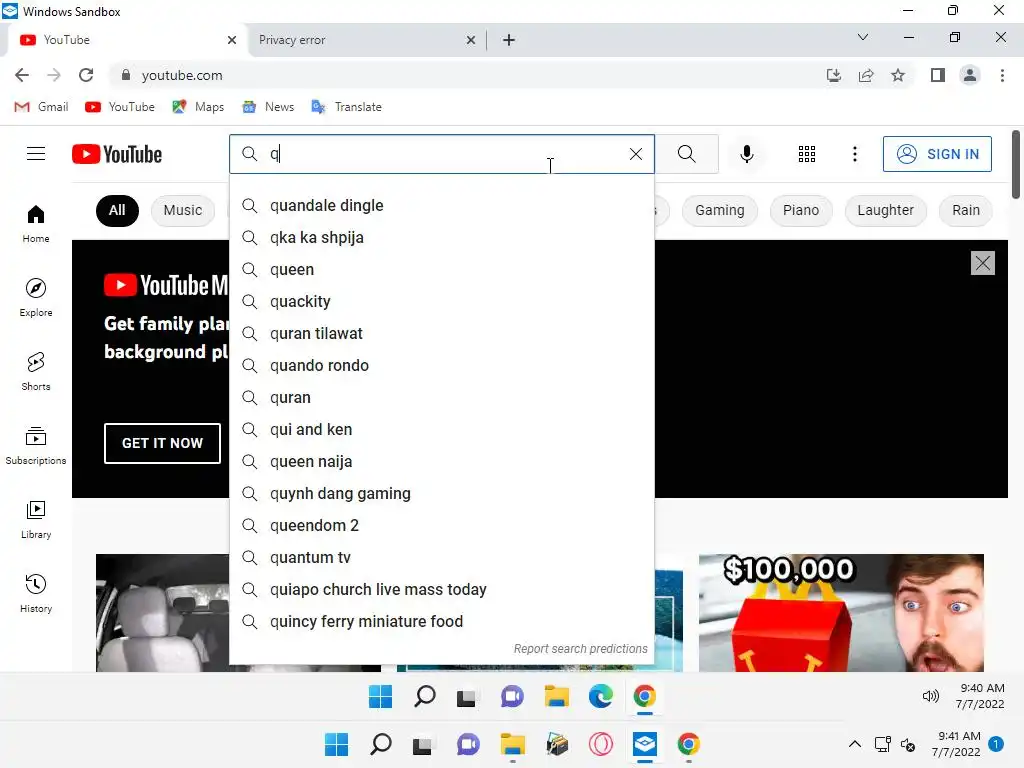Open the YouTube apps grid

click(x=807, y=154)
